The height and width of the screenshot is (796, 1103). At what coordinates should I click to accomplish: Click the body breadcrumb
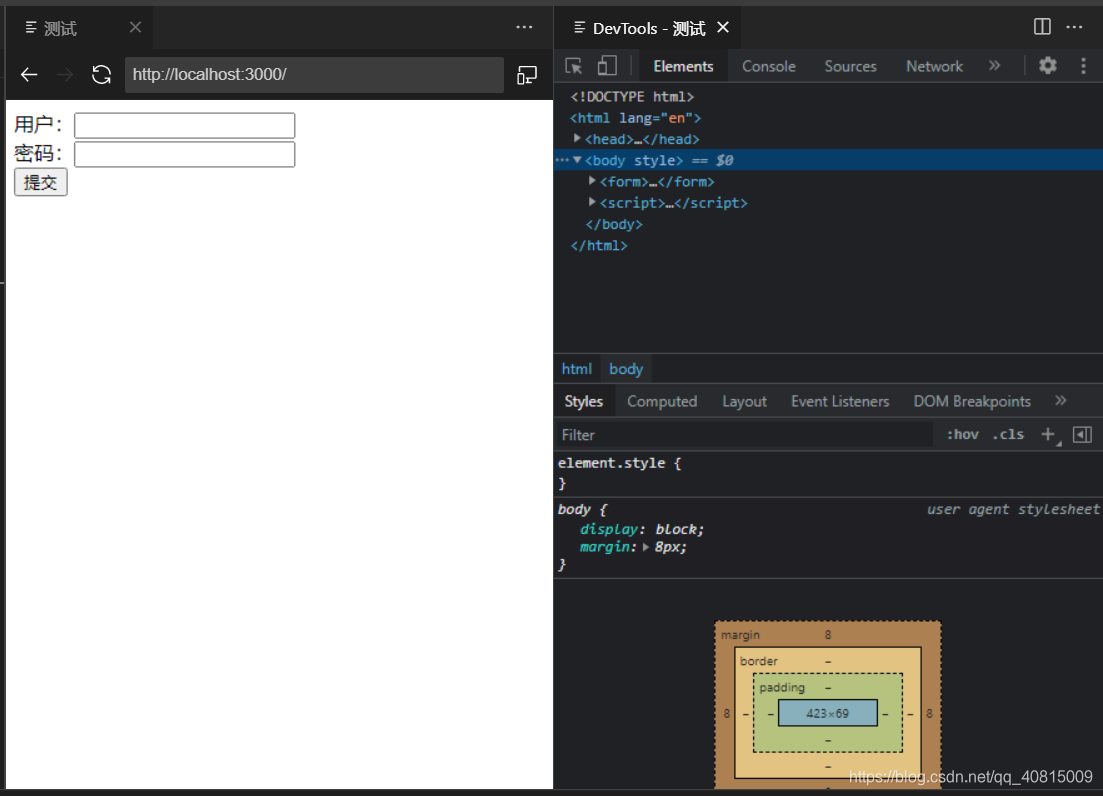click(x=626, y=369)
